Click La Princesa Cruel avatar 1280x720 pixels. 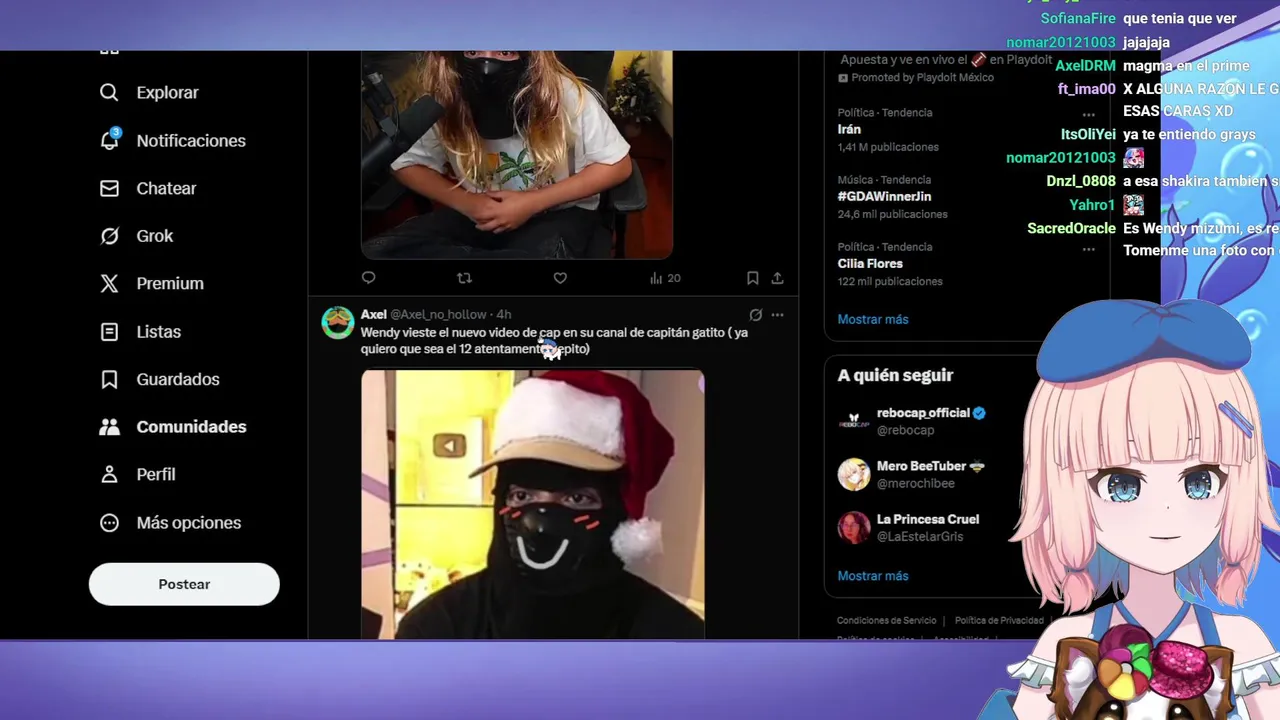854,527
